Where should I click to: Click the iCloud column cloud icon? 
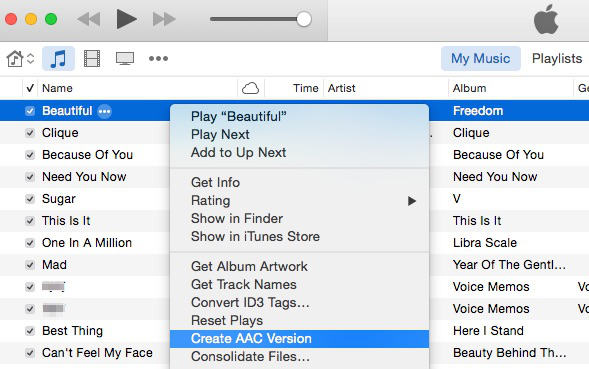(251, 88)
